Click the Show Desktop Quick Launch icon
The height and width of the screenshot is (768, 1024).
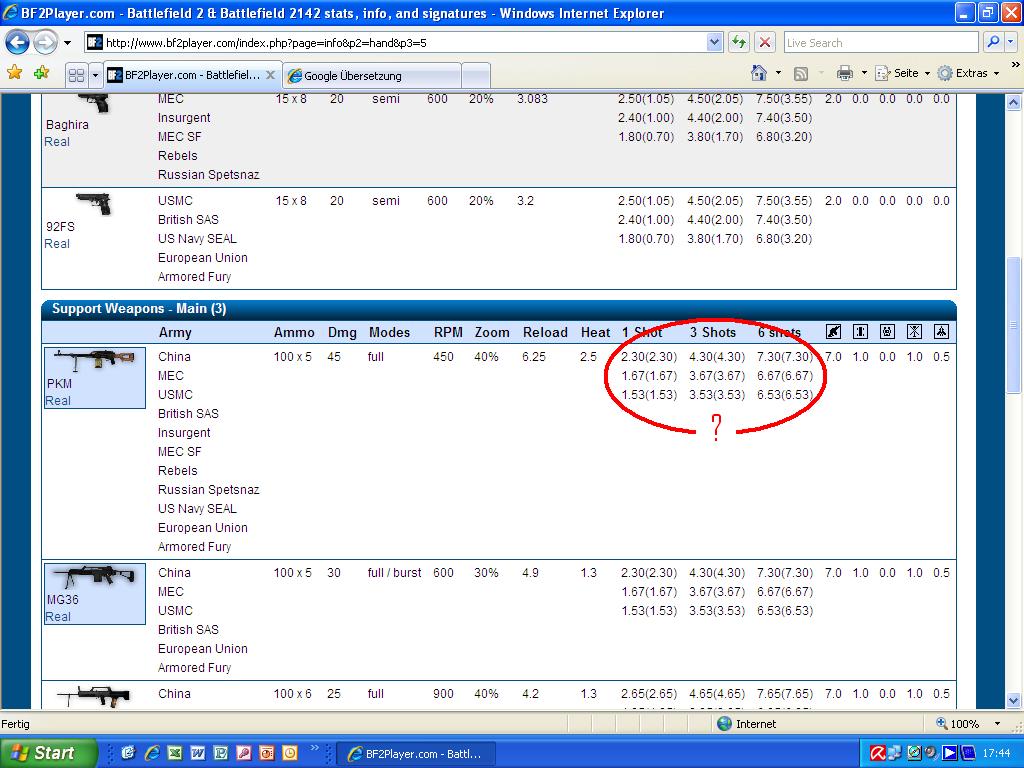(x=128, y=753)
